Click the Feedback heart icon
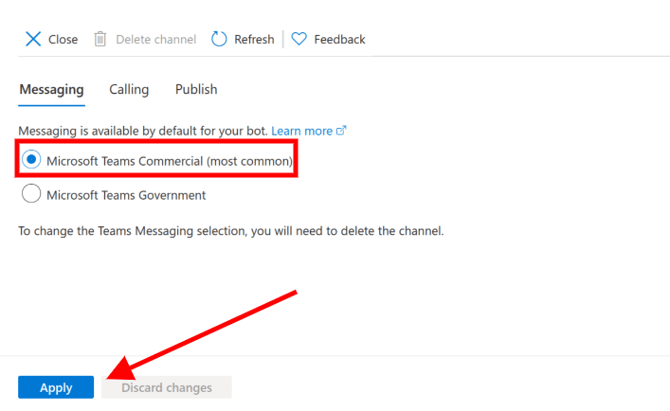Viewport: 670px width, 411px height. (x=299, y=39)
